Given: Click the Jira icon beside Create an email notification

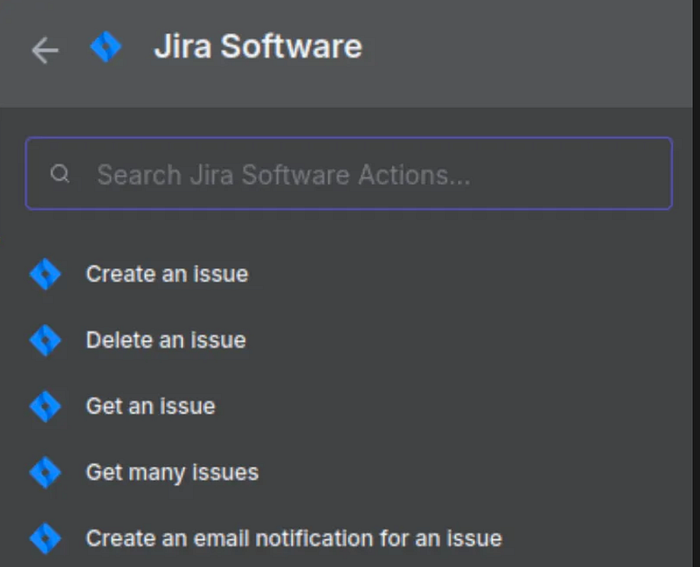Looking at the screenshot, I should (x=45, y=538).
